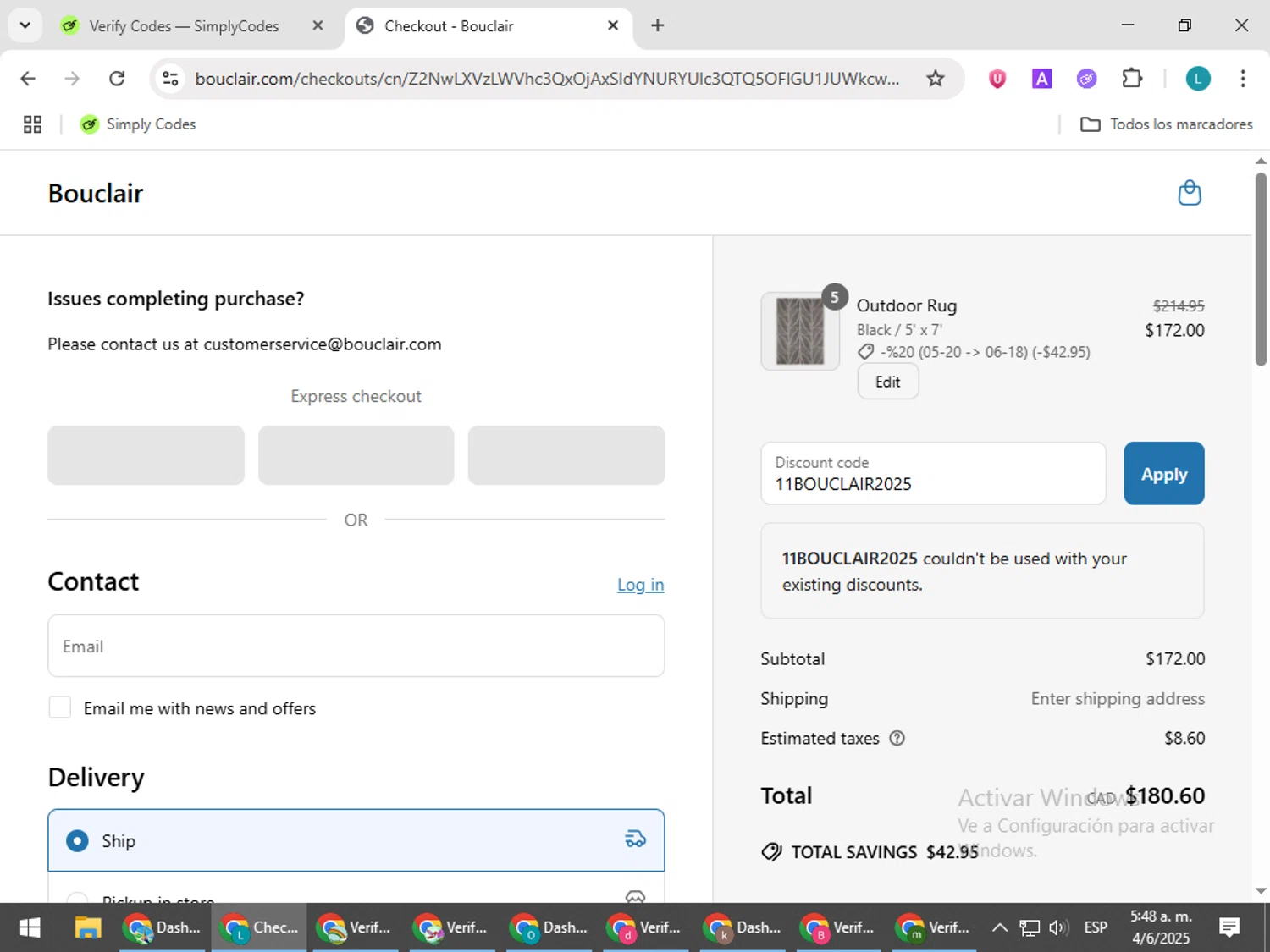The image size is (1270, 952).
Task: Open the Extensions puzzle icon
Action: coord(1132,79)
